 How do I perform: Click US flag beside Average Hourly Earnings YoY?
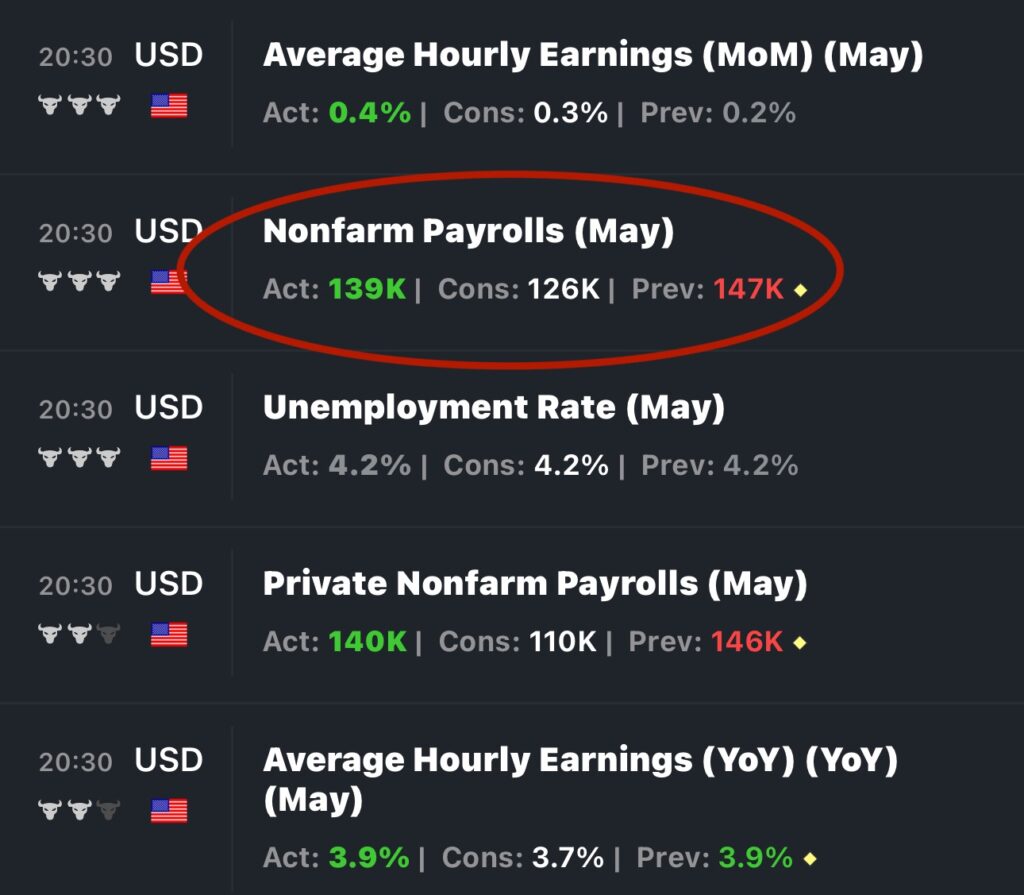click(x=169, y=810)
